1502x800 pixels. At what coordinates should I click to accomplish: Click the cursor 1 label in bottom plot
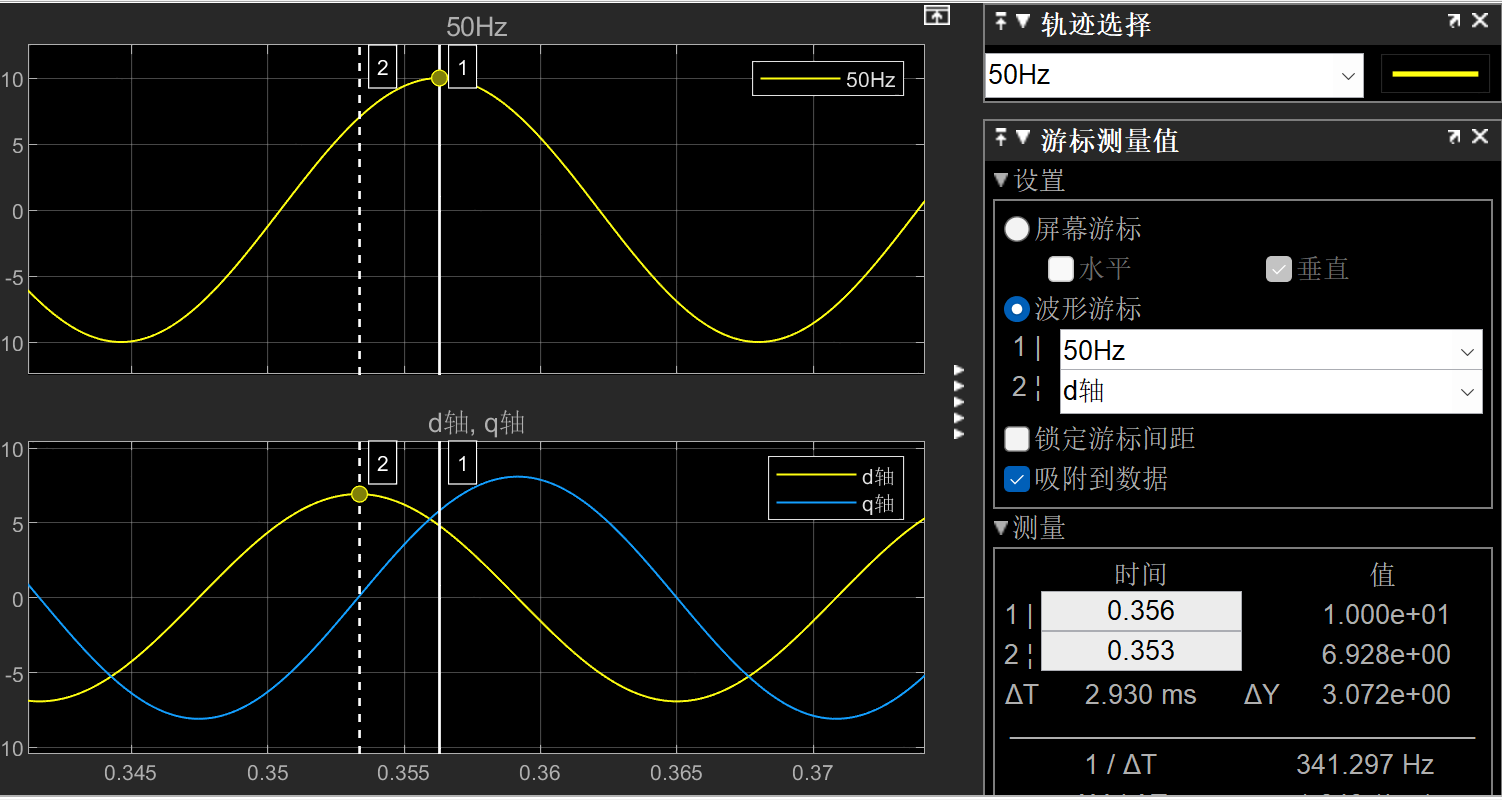[462, 462]
